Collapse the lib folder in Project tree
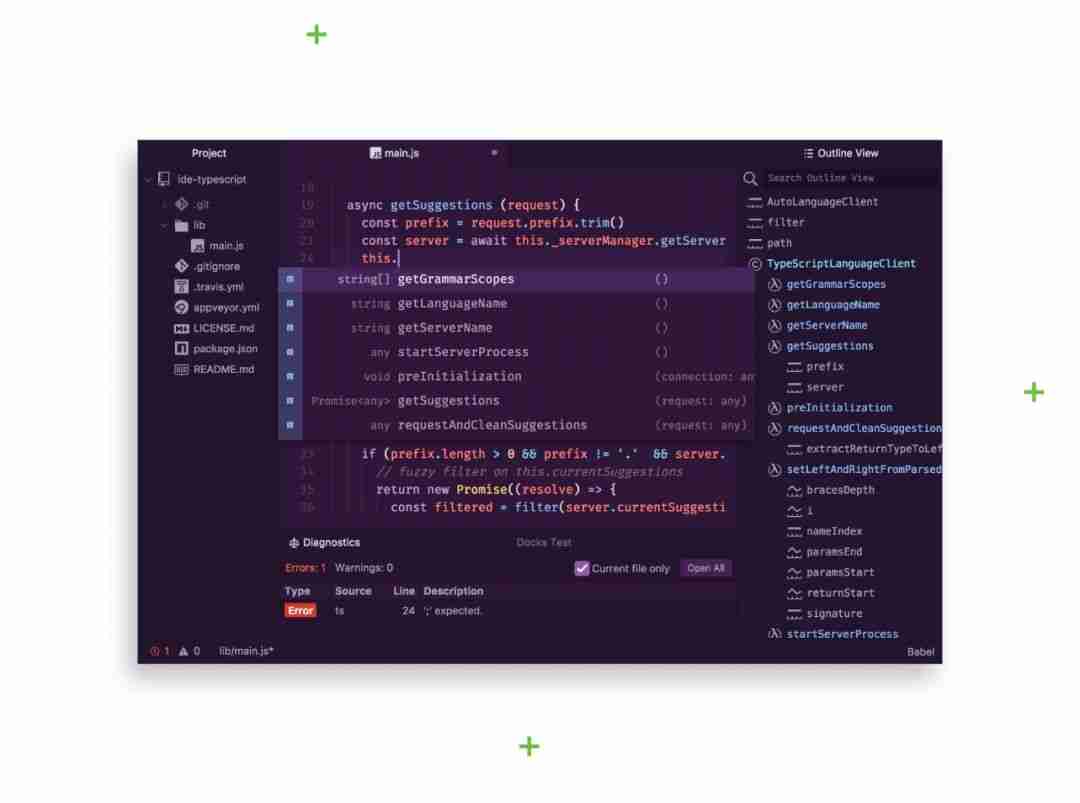The height and width of the screenshot is (803, 1080). tap(162, 225)
